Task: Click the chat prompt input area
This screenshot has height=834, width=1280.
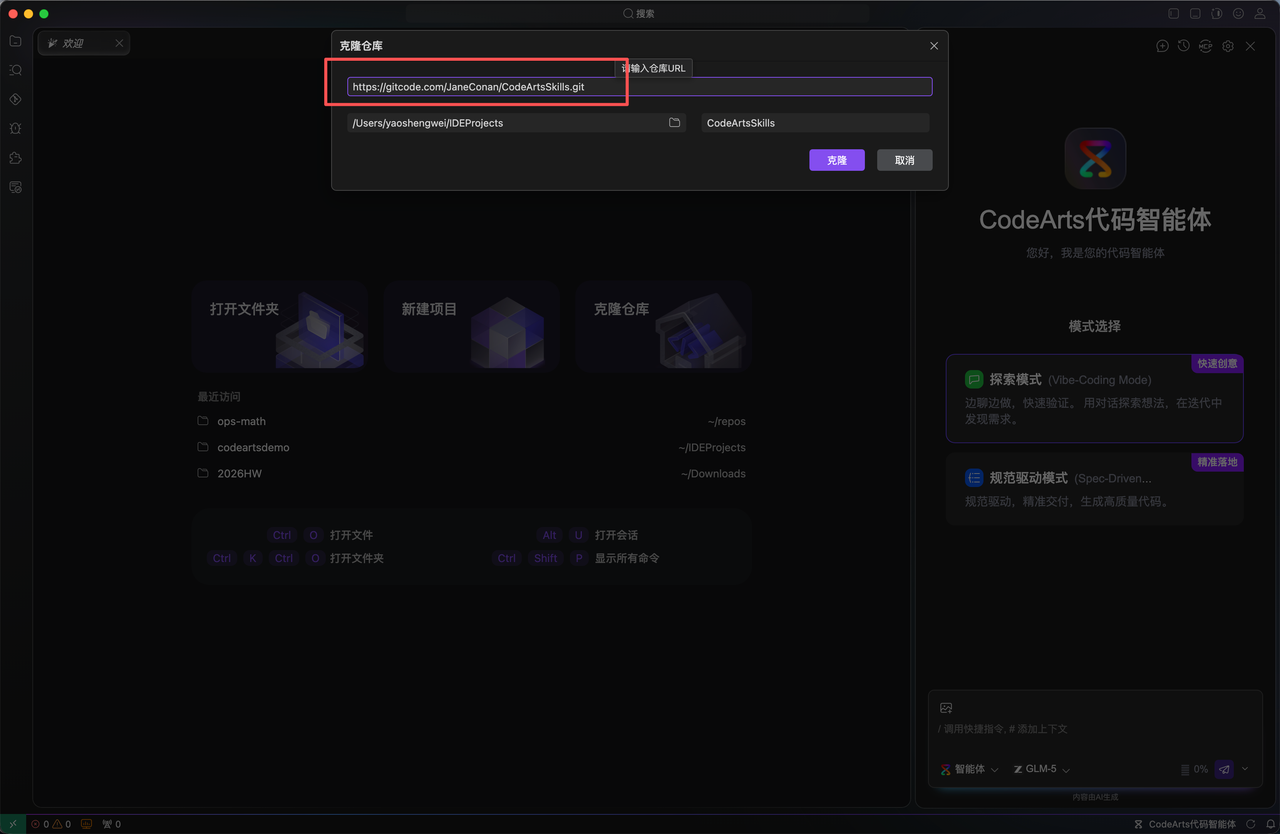Action: 1094,729
